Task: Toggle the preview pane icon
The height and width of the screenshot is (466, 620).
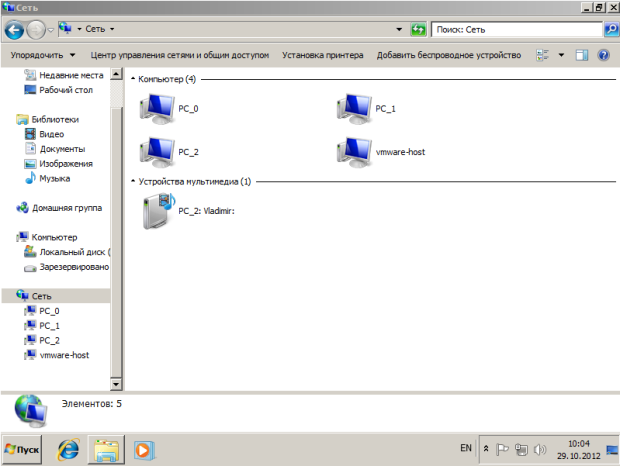Action: (x=582, y=55)
